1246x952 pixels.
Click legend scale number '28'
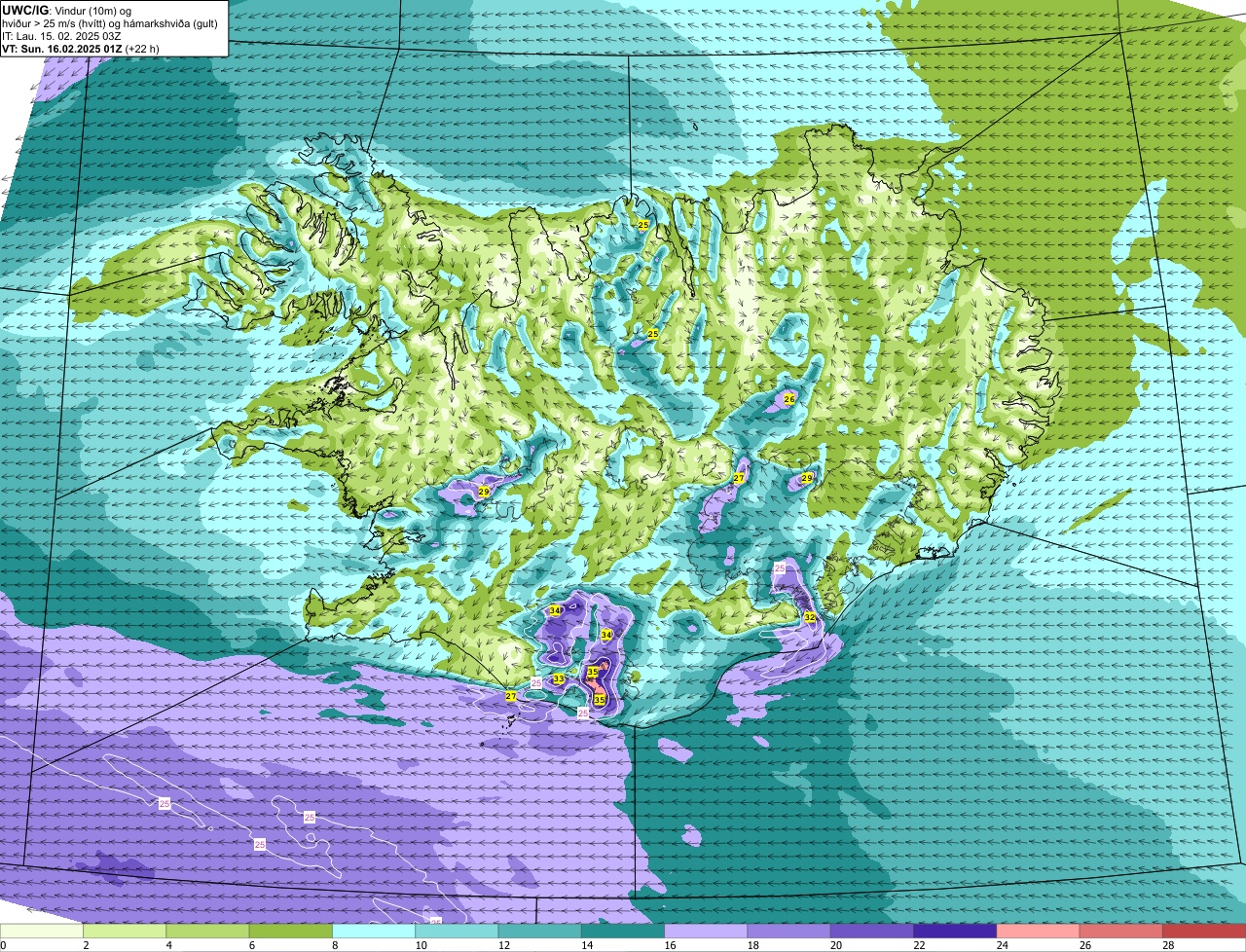point(1167,945)
